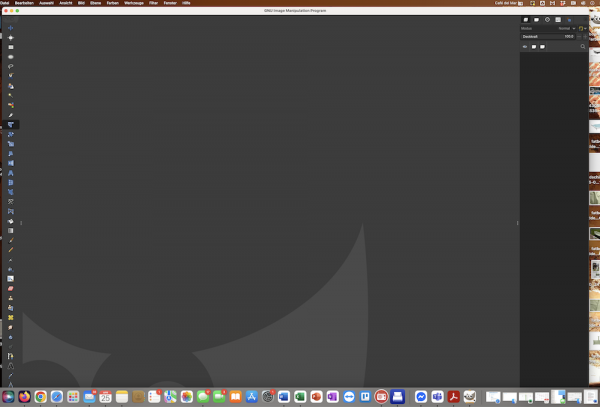Select the Free Select lasso tool
Image resolution: width=600 pixels, height=407 pixels.
tap(11, 66)
